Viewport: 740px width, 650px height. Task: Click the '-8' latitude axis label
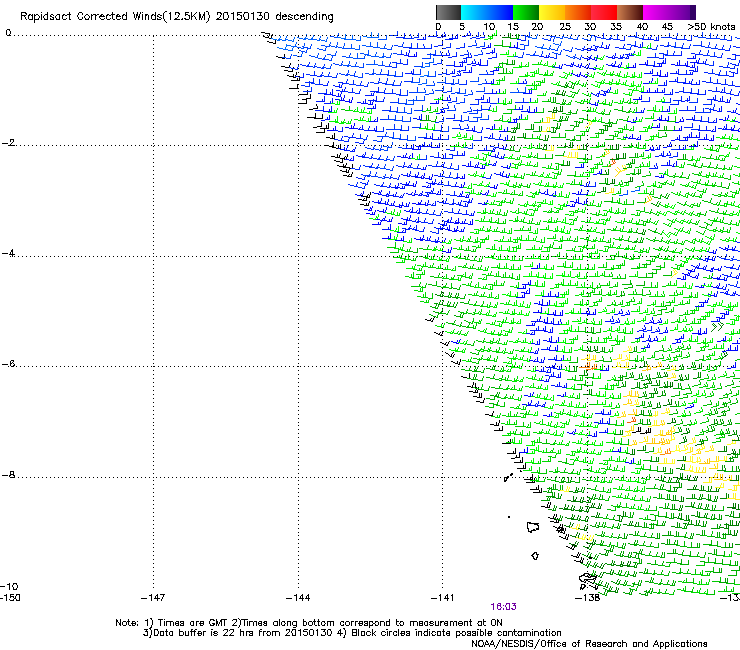pyautogui.click(x=8, y=475)
